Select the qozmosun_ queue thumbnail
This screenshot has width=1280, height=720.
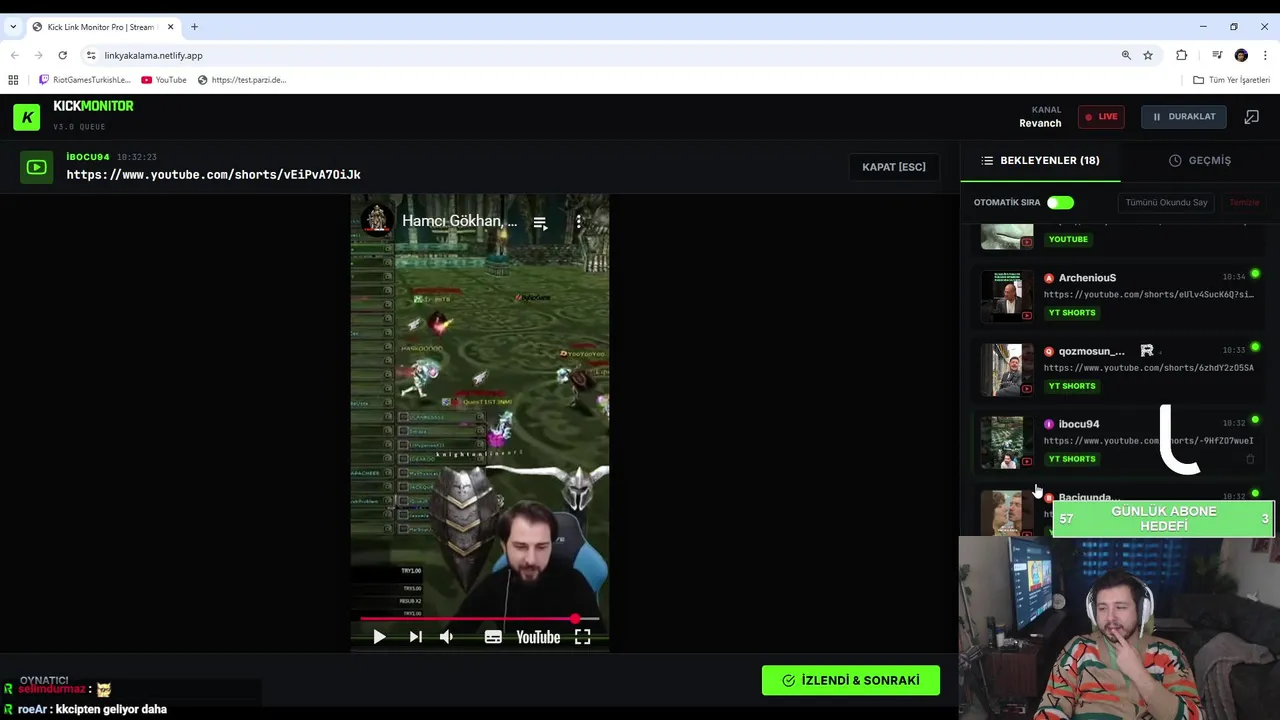pos(1007,370)
